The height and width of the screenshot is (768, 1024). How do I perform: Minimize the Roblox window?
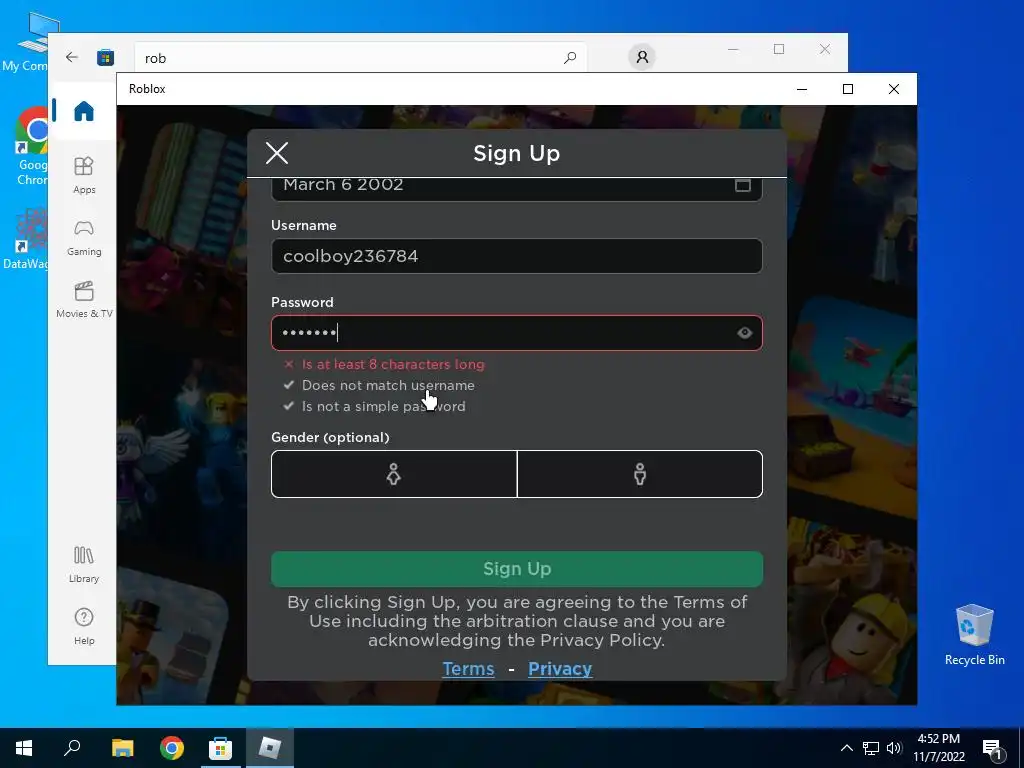coord(802,89)
